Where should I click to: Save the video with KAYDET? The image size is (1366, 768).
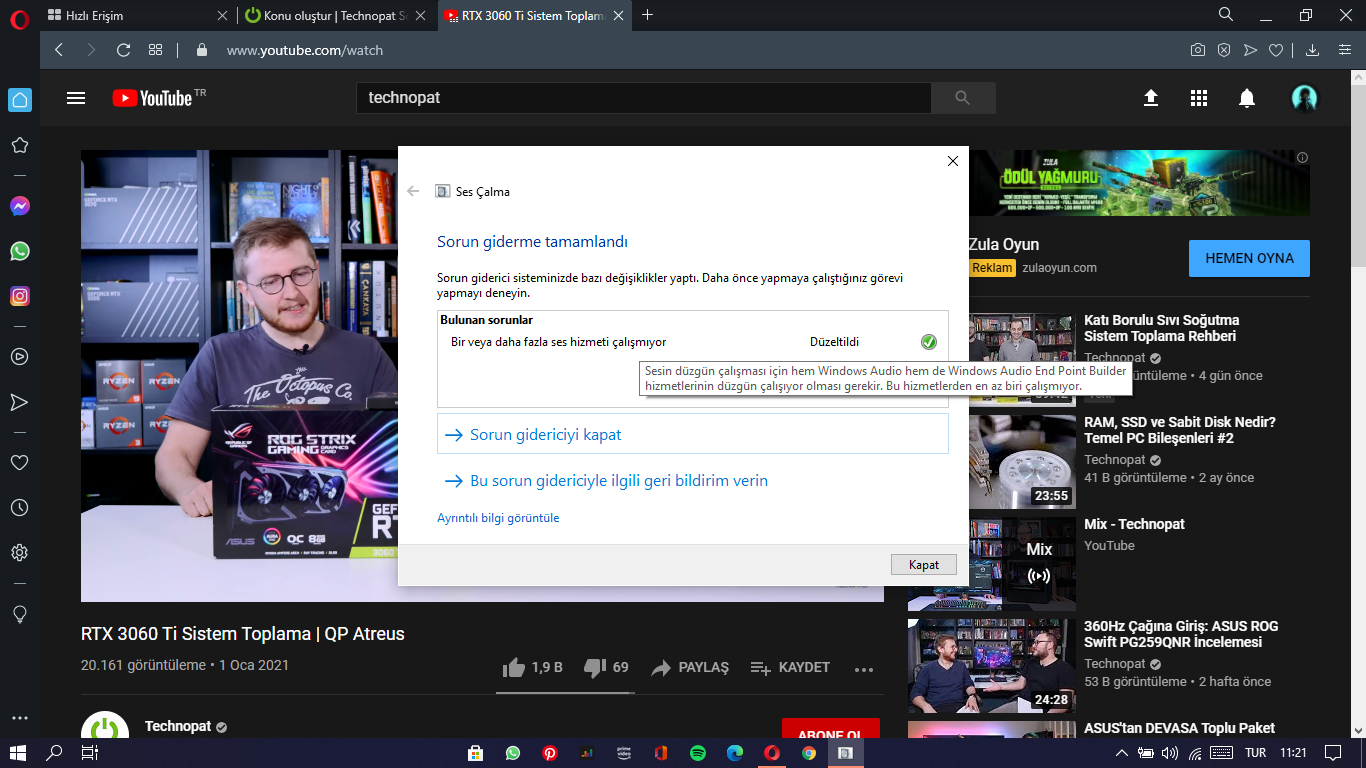pos(790,667)
